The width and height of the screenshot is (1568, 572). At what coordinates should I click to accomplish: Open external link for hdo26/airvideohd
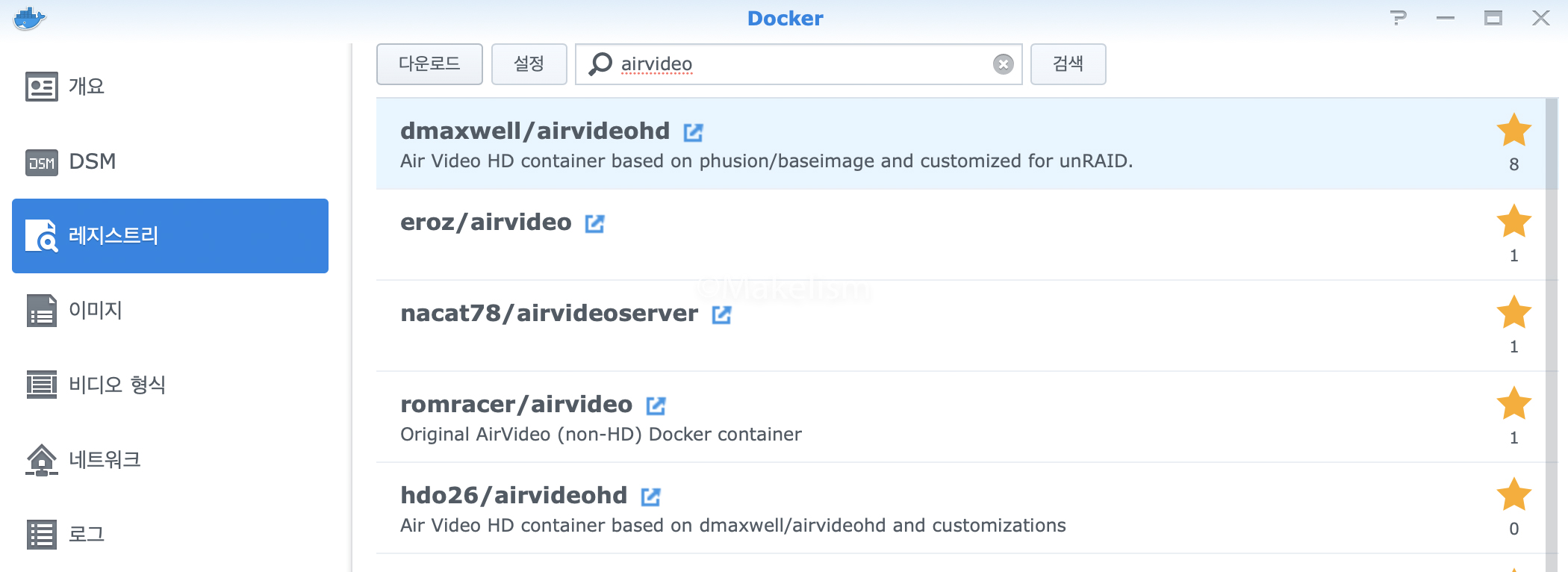pos(651,497)
